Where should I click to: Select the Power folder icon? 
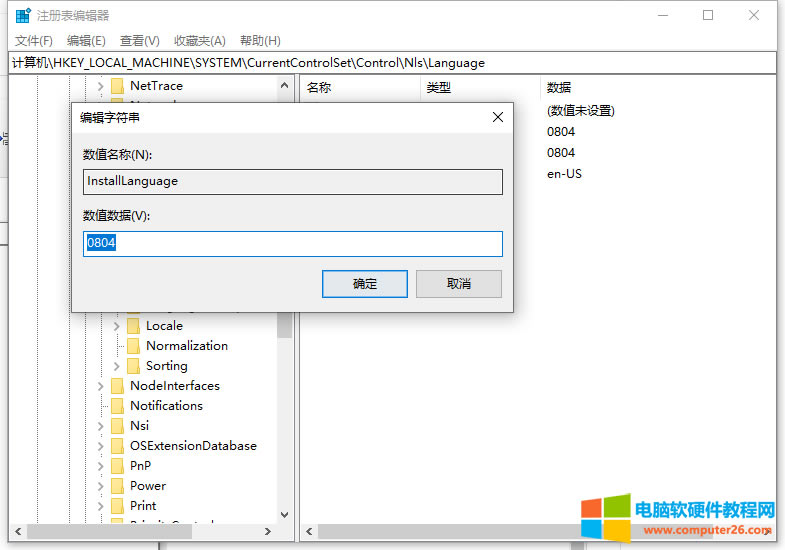[x=117, y=486]
